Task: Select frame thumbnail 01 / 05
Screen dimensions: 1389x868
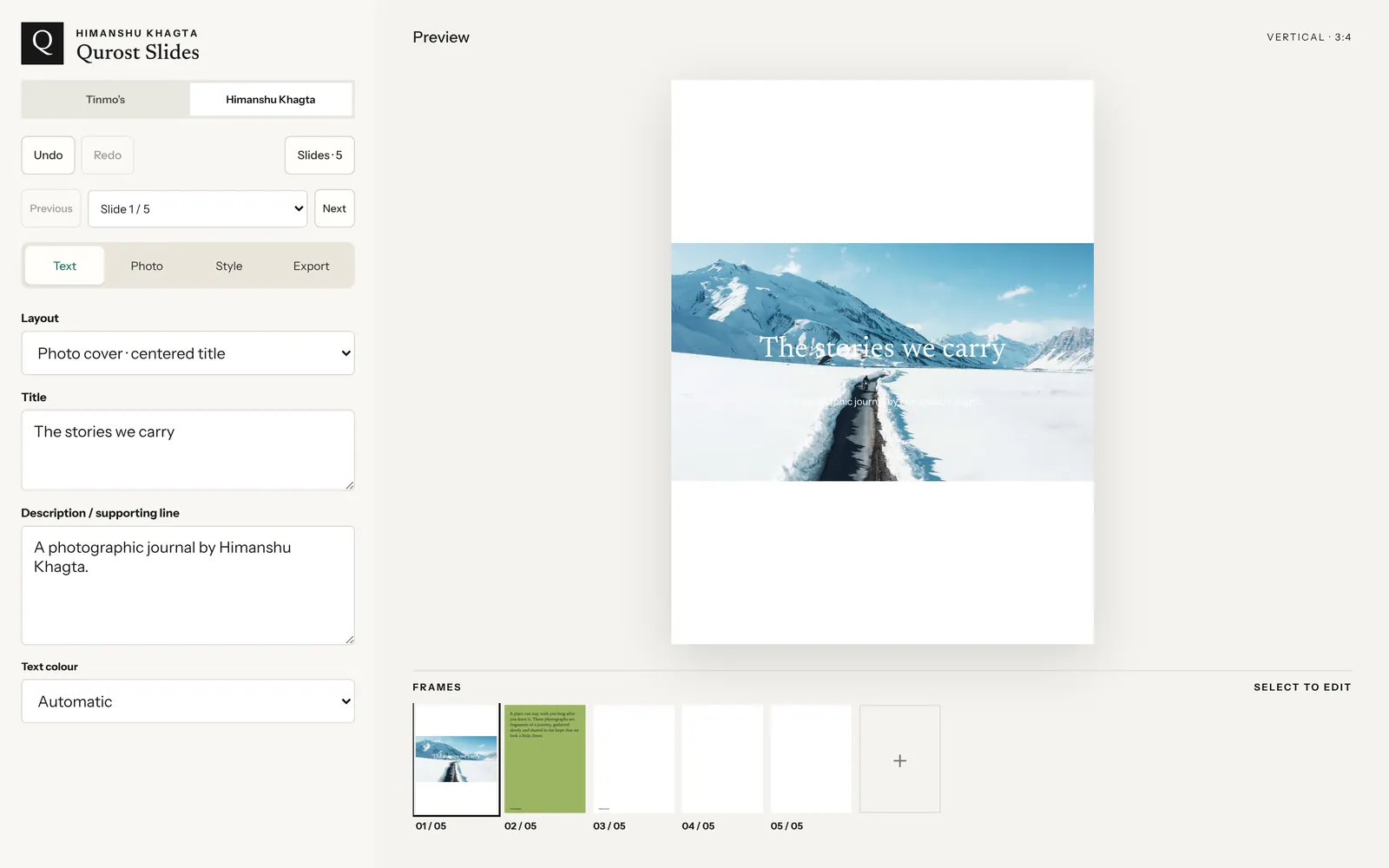Action: pyautogui.click(x=457, y=759)
